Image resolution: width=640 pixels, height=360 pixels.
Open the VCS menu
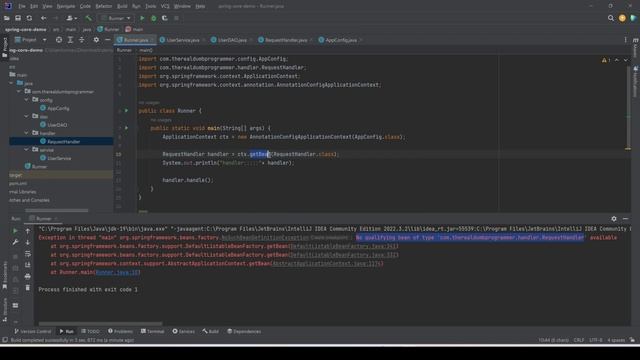(x=165, y=6)
